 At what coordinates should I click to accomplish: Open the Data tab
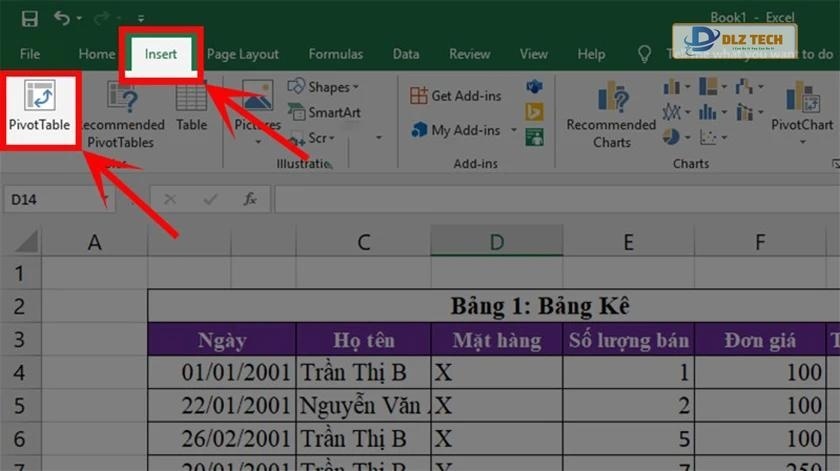406,54
